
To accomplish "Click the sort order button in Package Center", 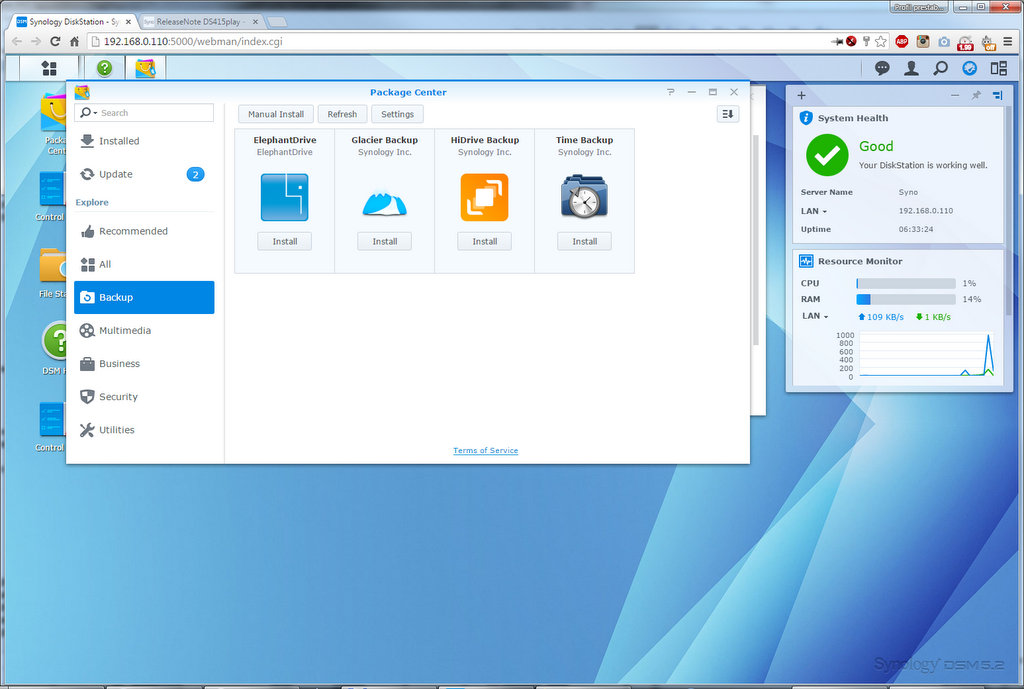I will coord(727,114).
